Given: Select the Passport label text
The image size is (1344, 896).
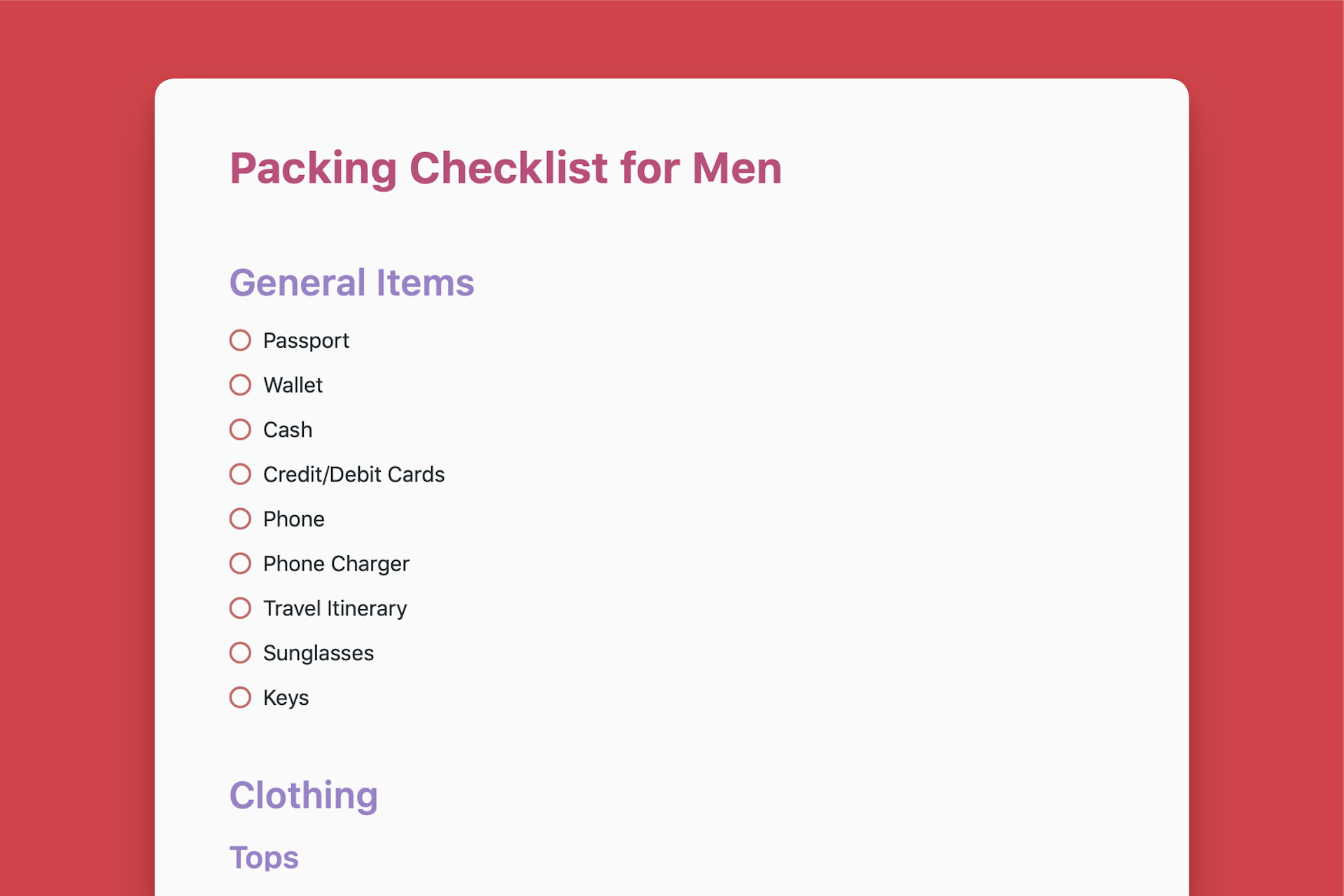Looking at the screenshot, I should point(306,340).
